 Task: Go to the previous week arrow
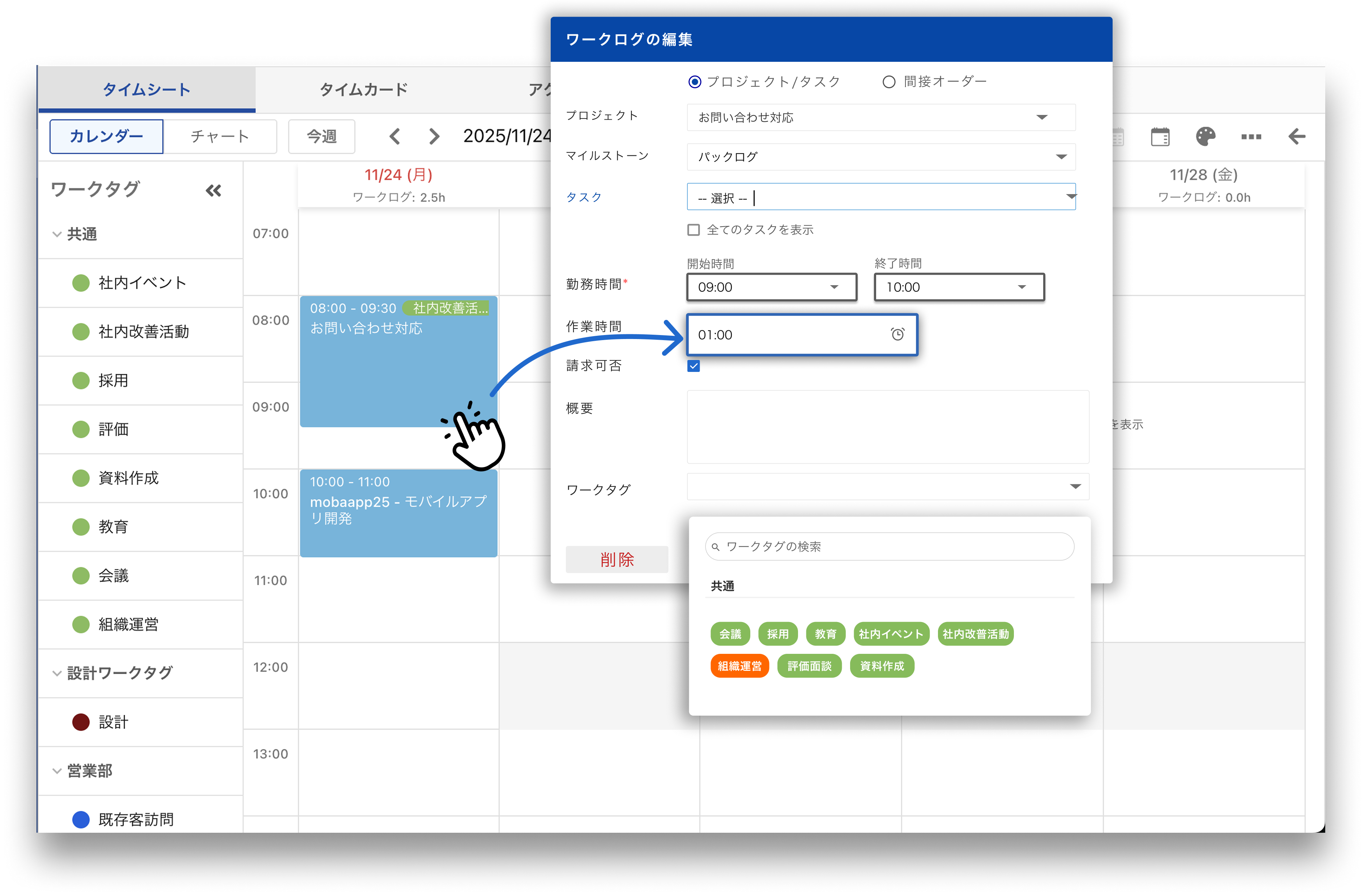coord(394,136)
